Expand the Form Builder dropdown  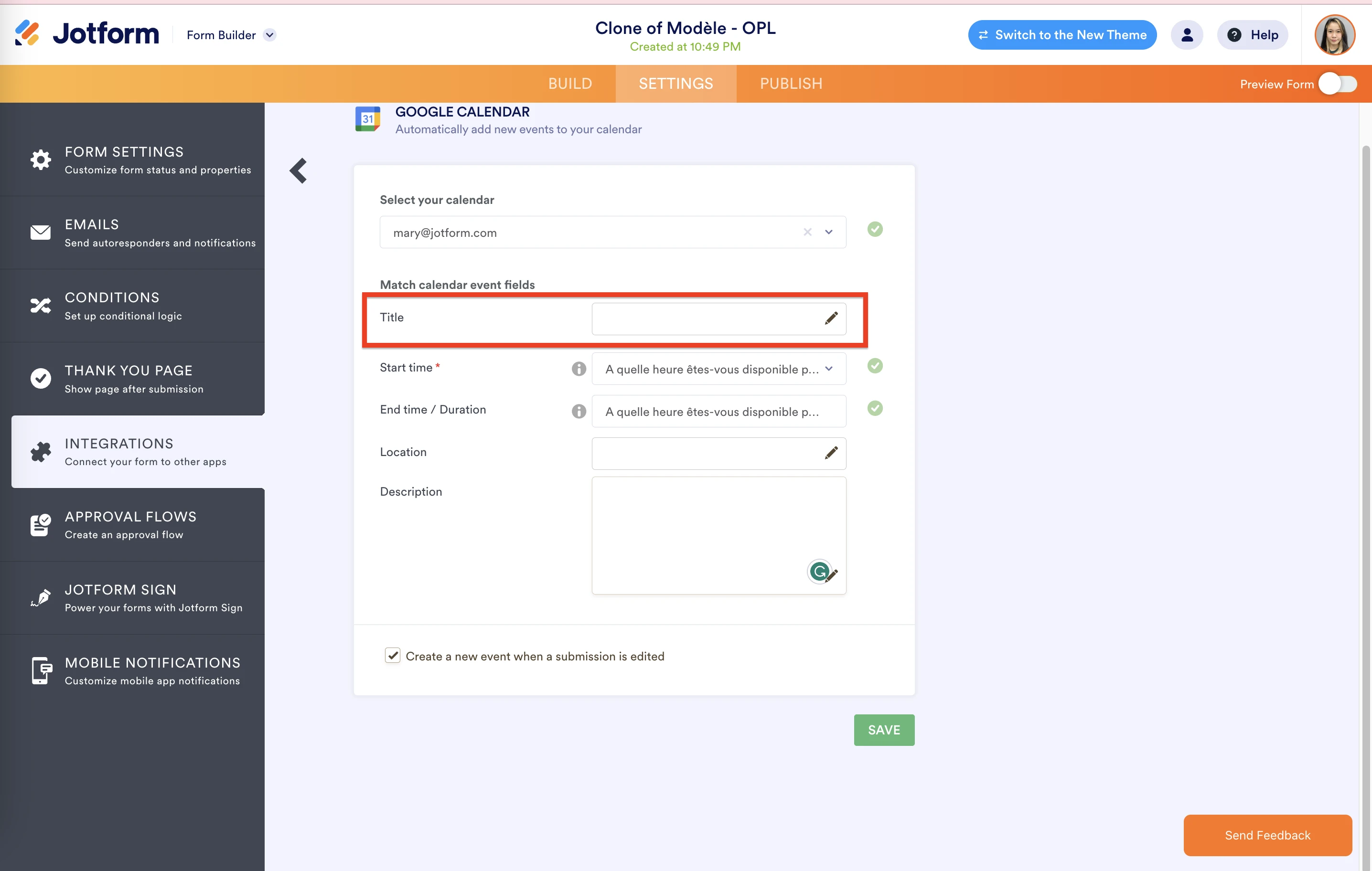coord(269,35)
